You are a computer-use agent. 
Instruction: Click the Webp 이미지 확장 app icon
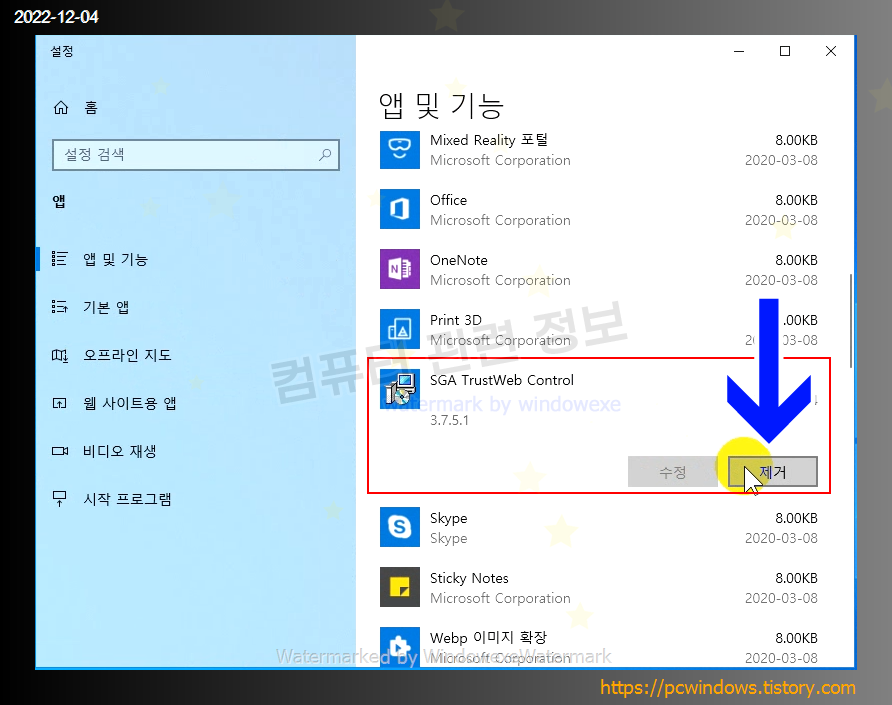[400, 646]
